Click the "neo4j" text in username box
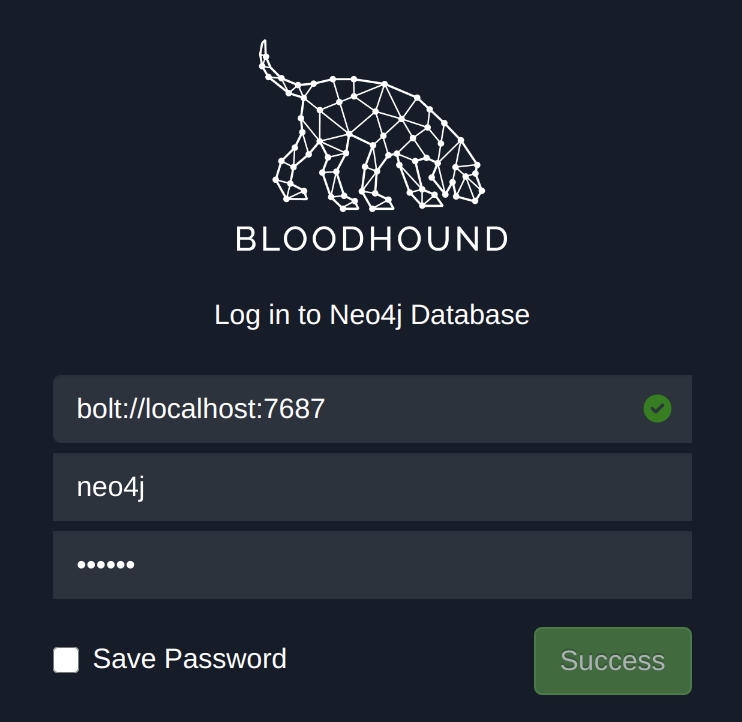Screen dimensions: 742x722 point(111,487)
